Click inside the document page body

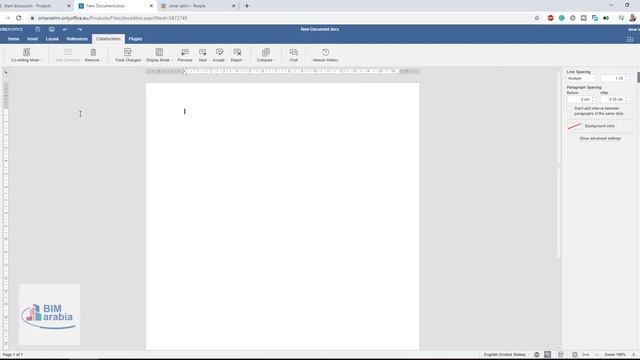282,216
